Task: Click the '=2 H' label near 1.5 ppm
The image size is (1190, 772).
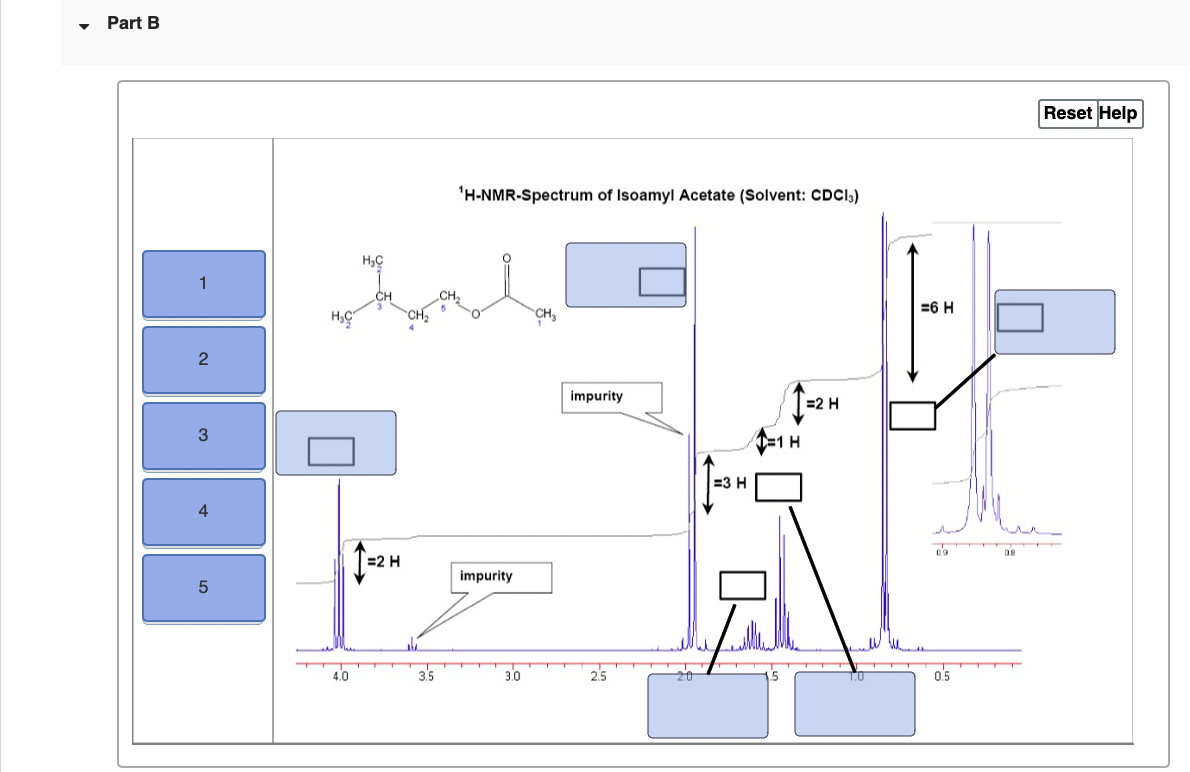Action: [x=823, y=404]
